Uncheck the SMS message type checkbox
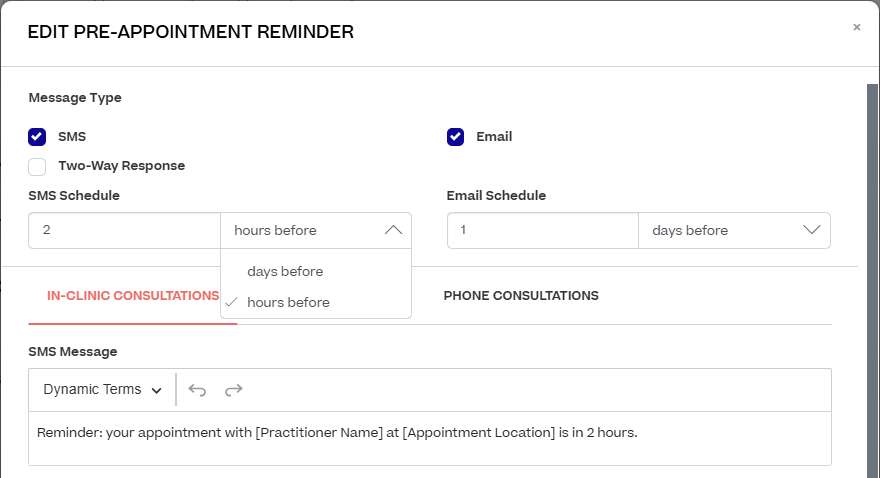880x478 pixels. click(x=37, y=137)
